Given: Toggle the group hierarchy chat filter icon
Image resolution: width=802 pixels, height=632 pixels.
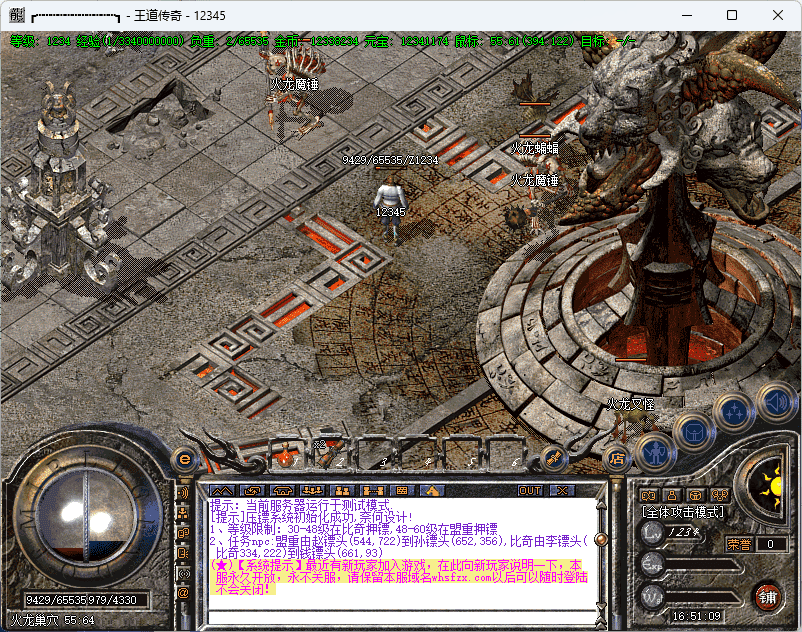Looking at the screenshot, I should [x=184, y=513].
